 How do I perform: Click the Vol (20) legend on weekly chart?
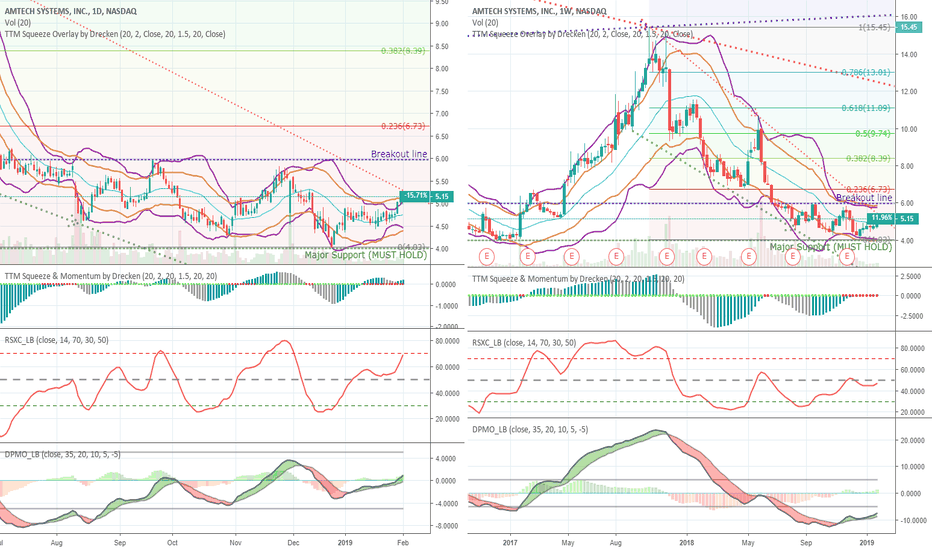pyautogui.click(x=485, y=23)
